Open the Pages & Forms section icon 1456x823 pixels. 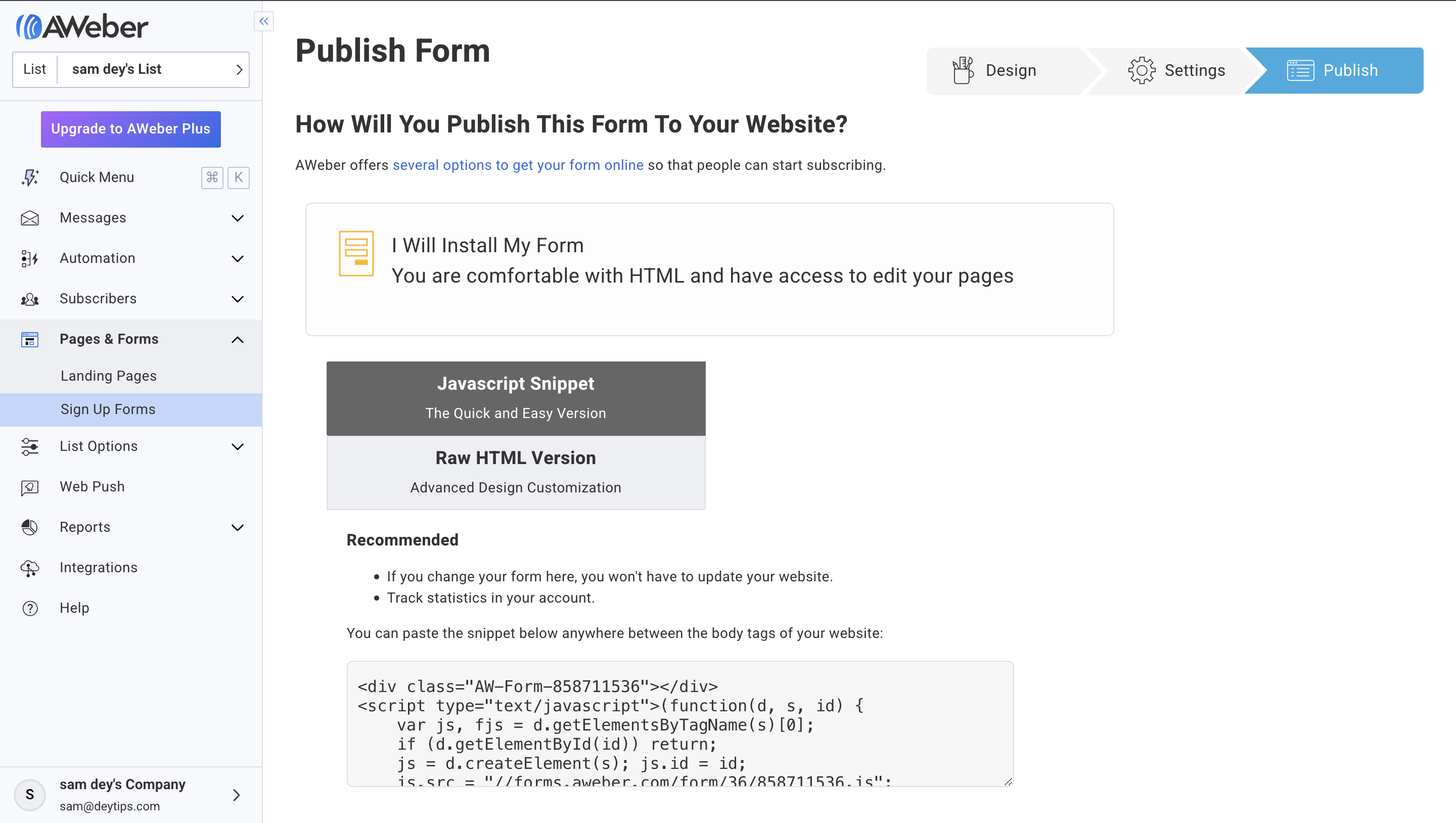point(29,338)
